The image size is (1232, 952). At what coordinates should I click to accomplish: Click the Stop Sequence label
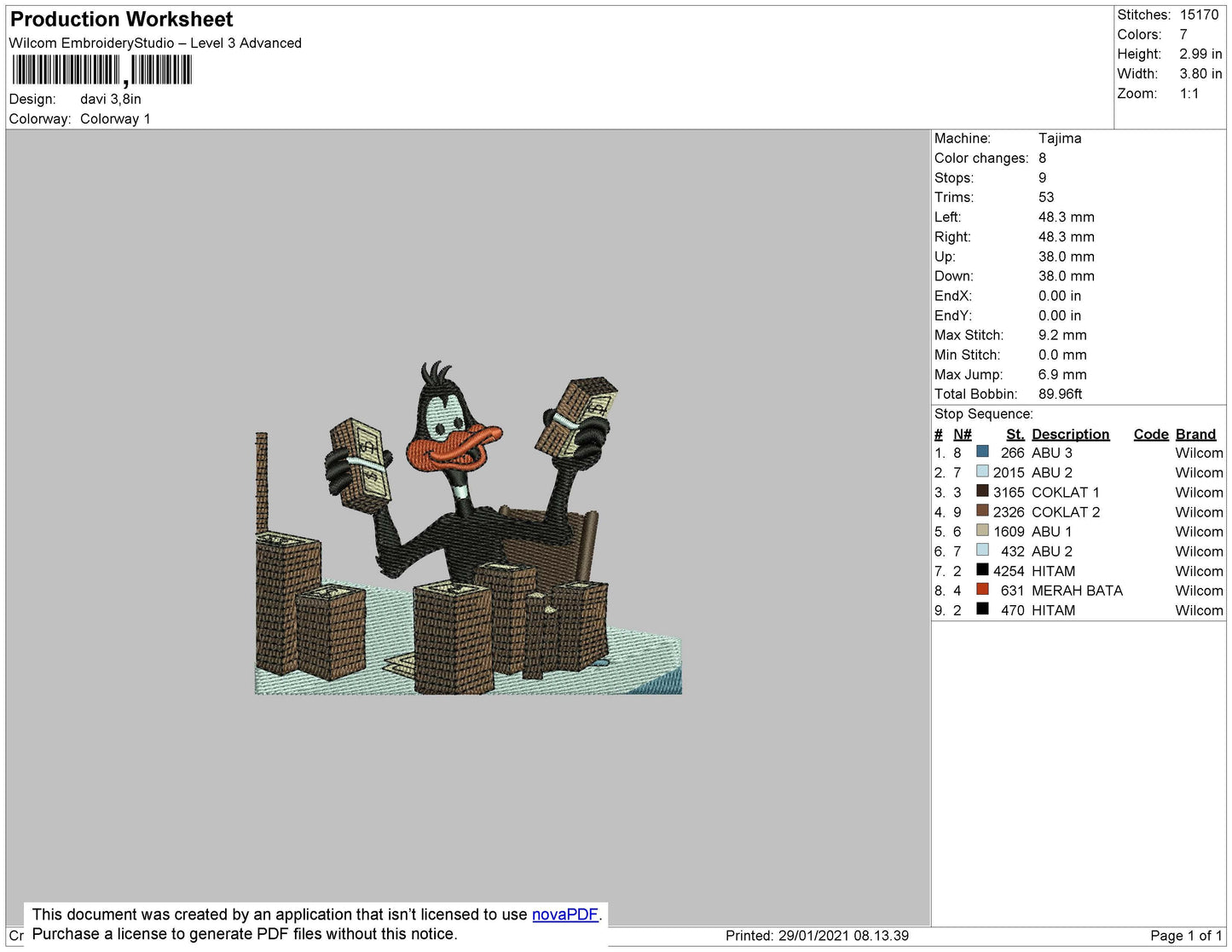[983, 414]
